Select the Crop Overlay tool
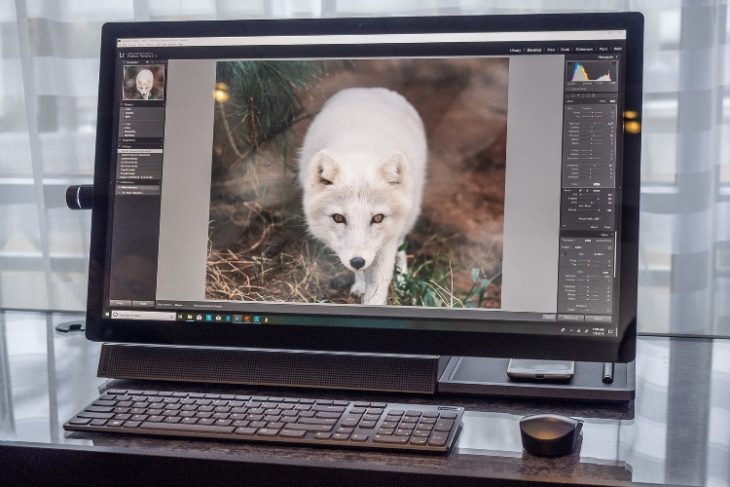This screenshot has width=730, height=487. [573, 95]
